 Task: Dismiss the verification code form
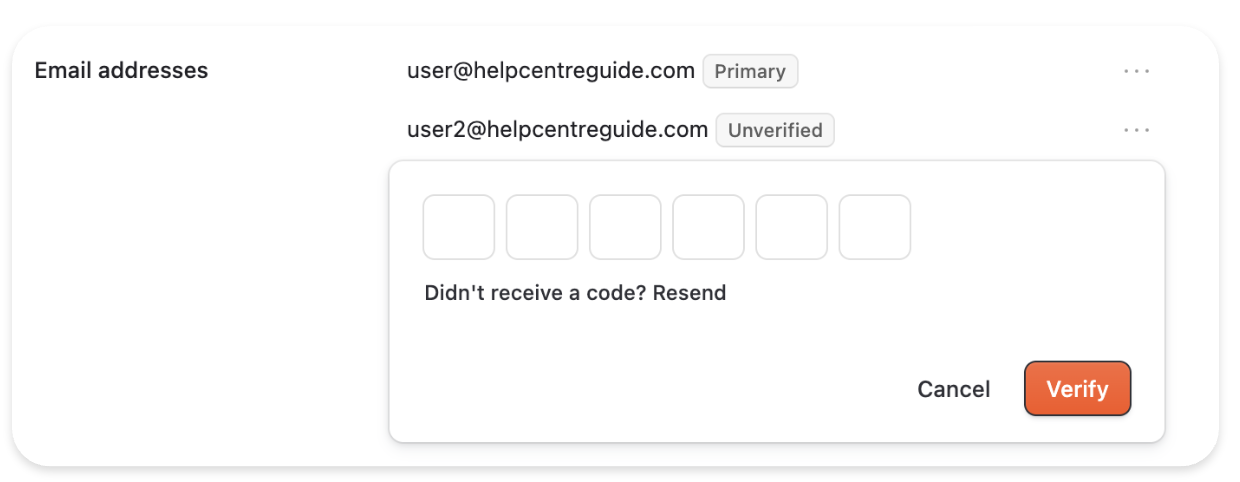point(953,389)
